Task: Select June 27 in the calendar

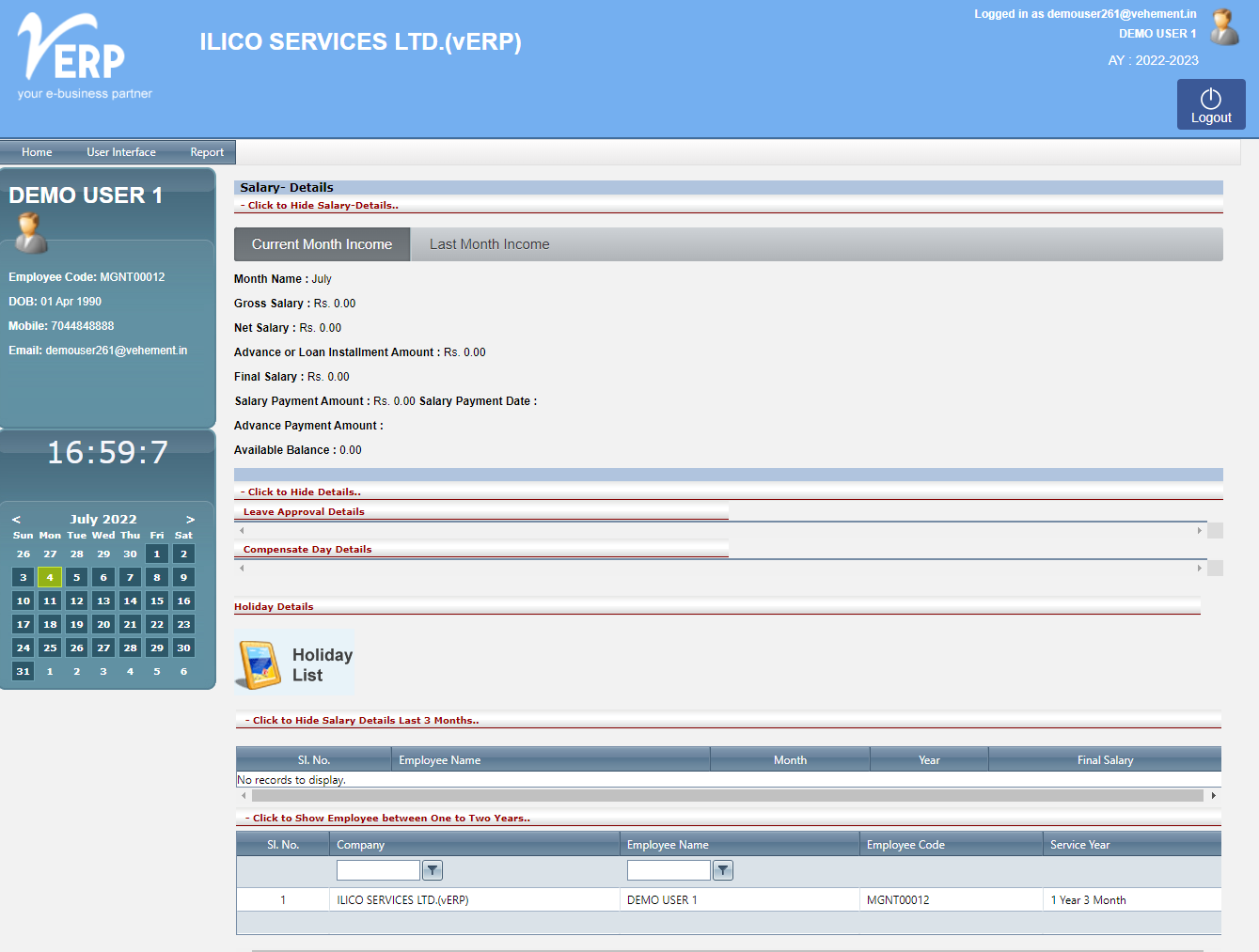Action: (x=50, y=554)
